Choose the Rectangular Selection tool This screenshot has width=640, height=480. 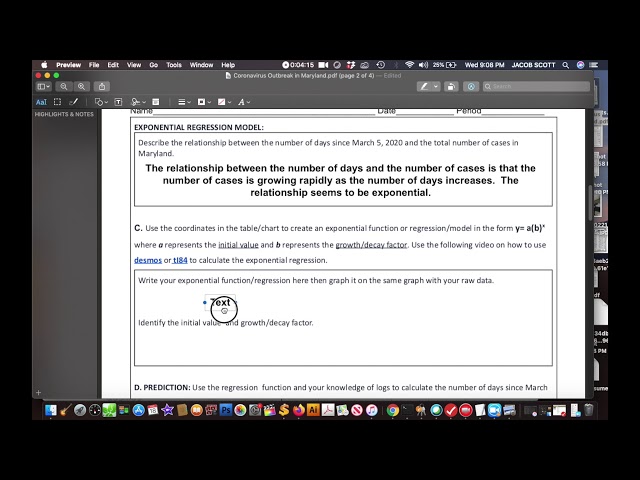coord(57,102)
